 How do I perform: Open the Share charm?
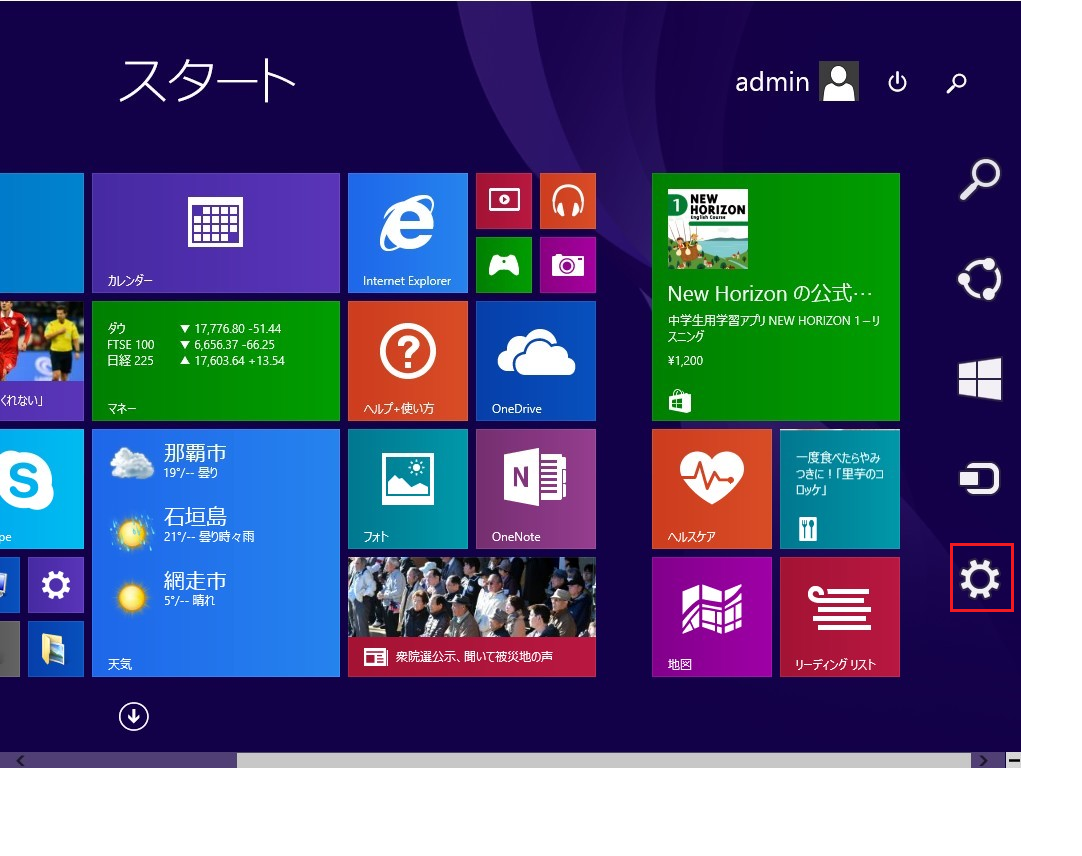click(979, 279)
